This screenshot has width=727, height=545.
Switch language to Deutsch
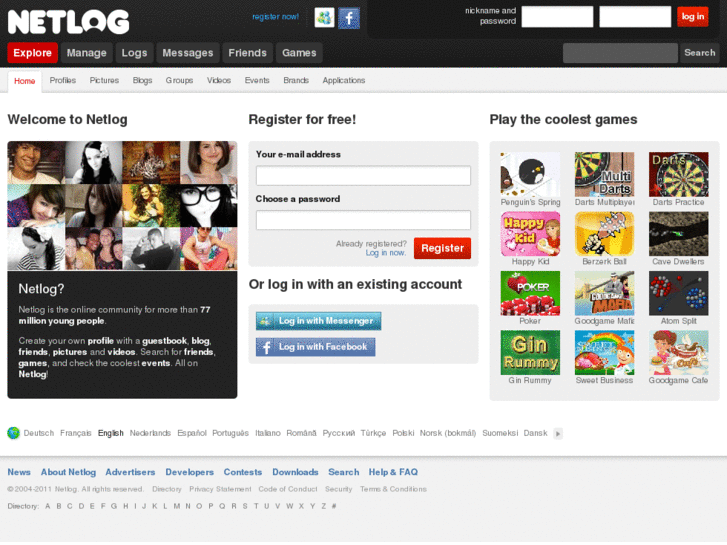tap(39, 433)
